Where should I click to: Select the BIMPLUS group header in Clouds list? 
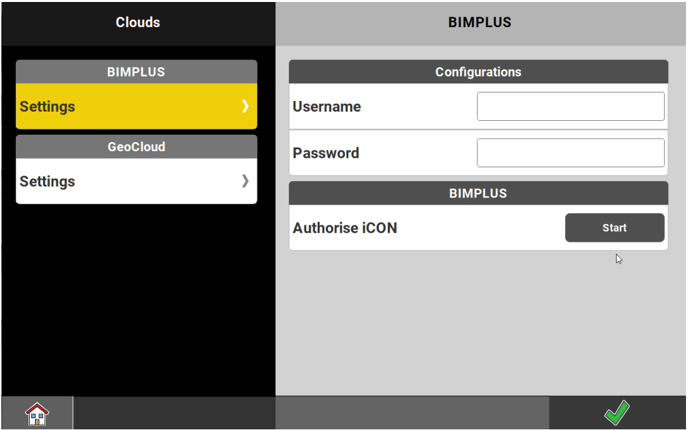(x=136, y=72)
